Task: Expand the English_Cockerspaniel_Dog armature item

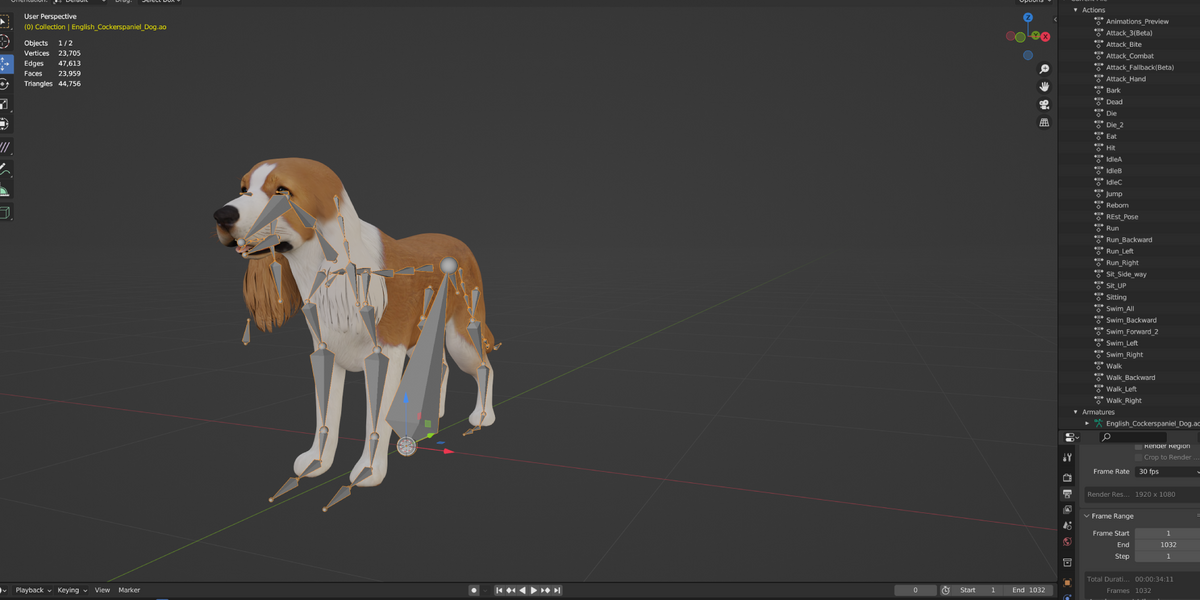Action: (x=1088, y=423)
